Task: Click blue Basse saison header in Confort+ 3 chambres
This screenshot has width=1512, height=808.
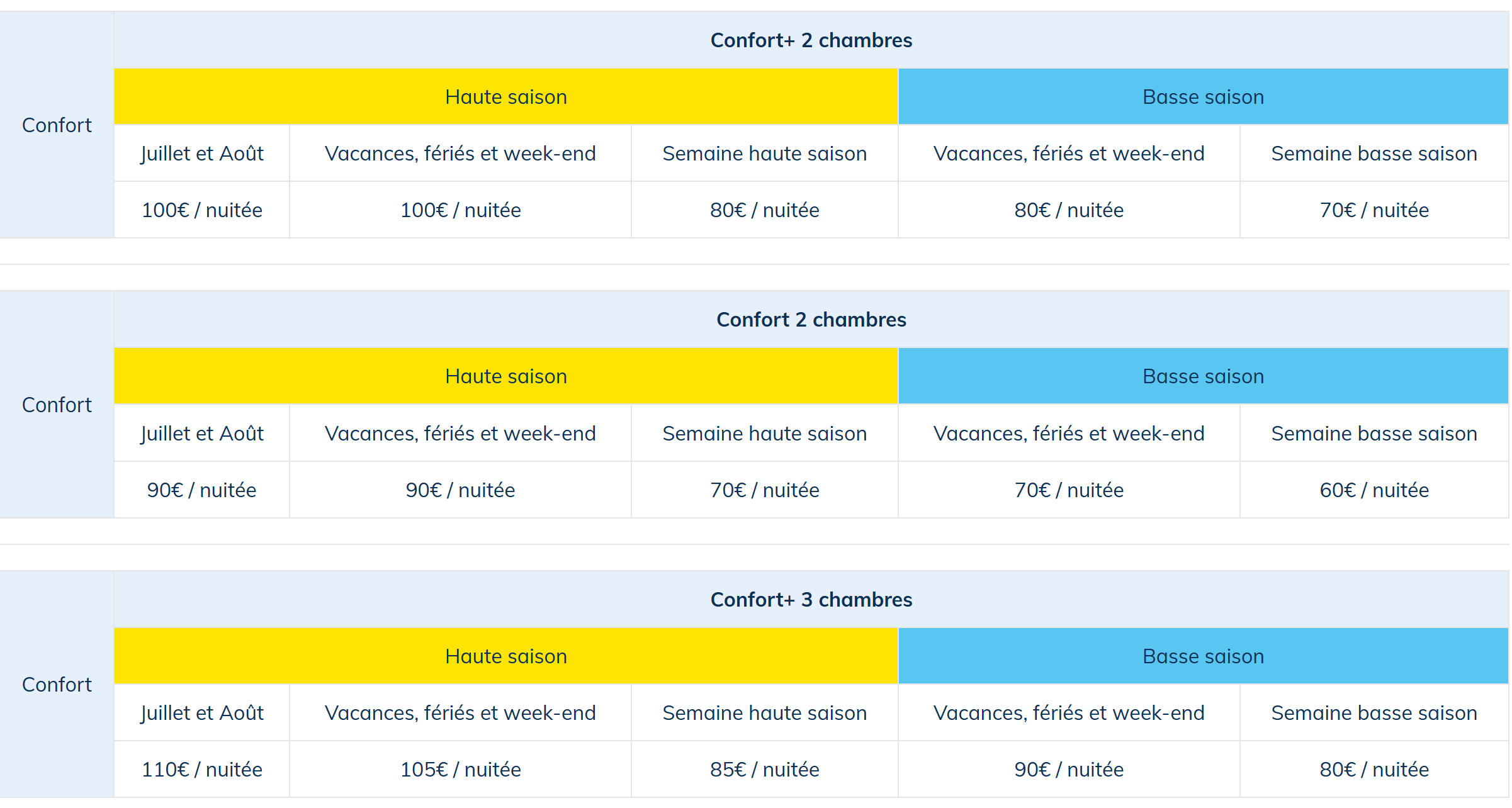Action: [1202, 656]
